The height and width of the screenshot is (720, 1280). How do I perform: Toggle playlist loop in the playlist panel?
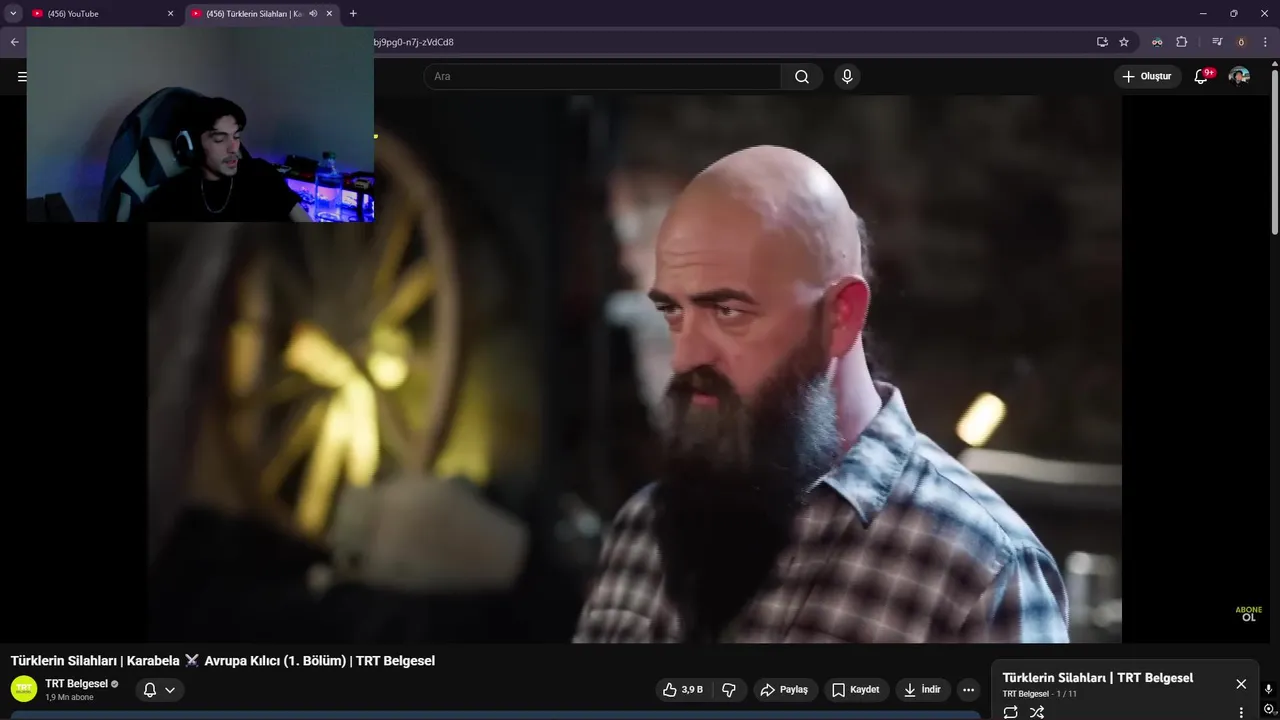[1011, 712]
